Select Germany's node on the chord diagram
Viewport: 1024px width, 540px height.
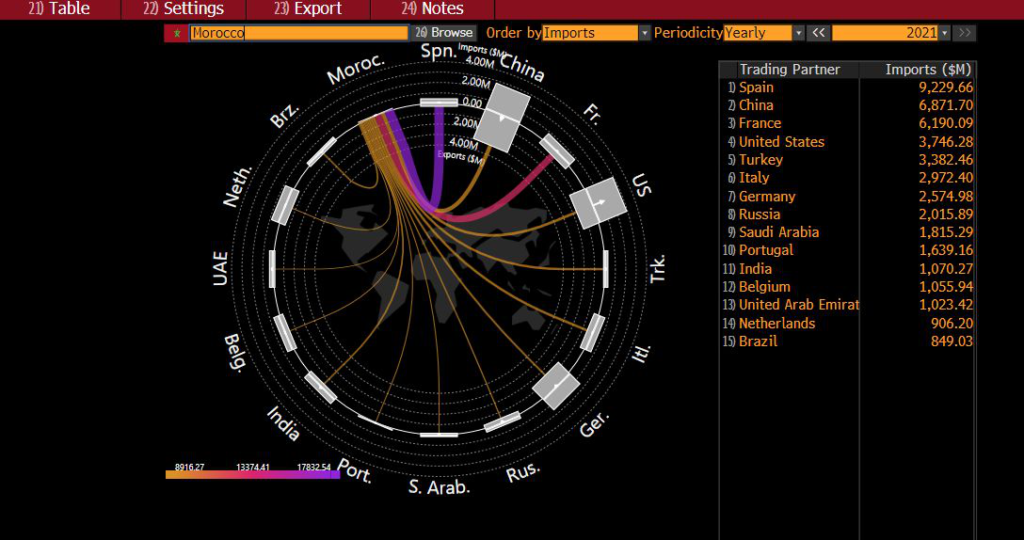(x=555, y=385)
